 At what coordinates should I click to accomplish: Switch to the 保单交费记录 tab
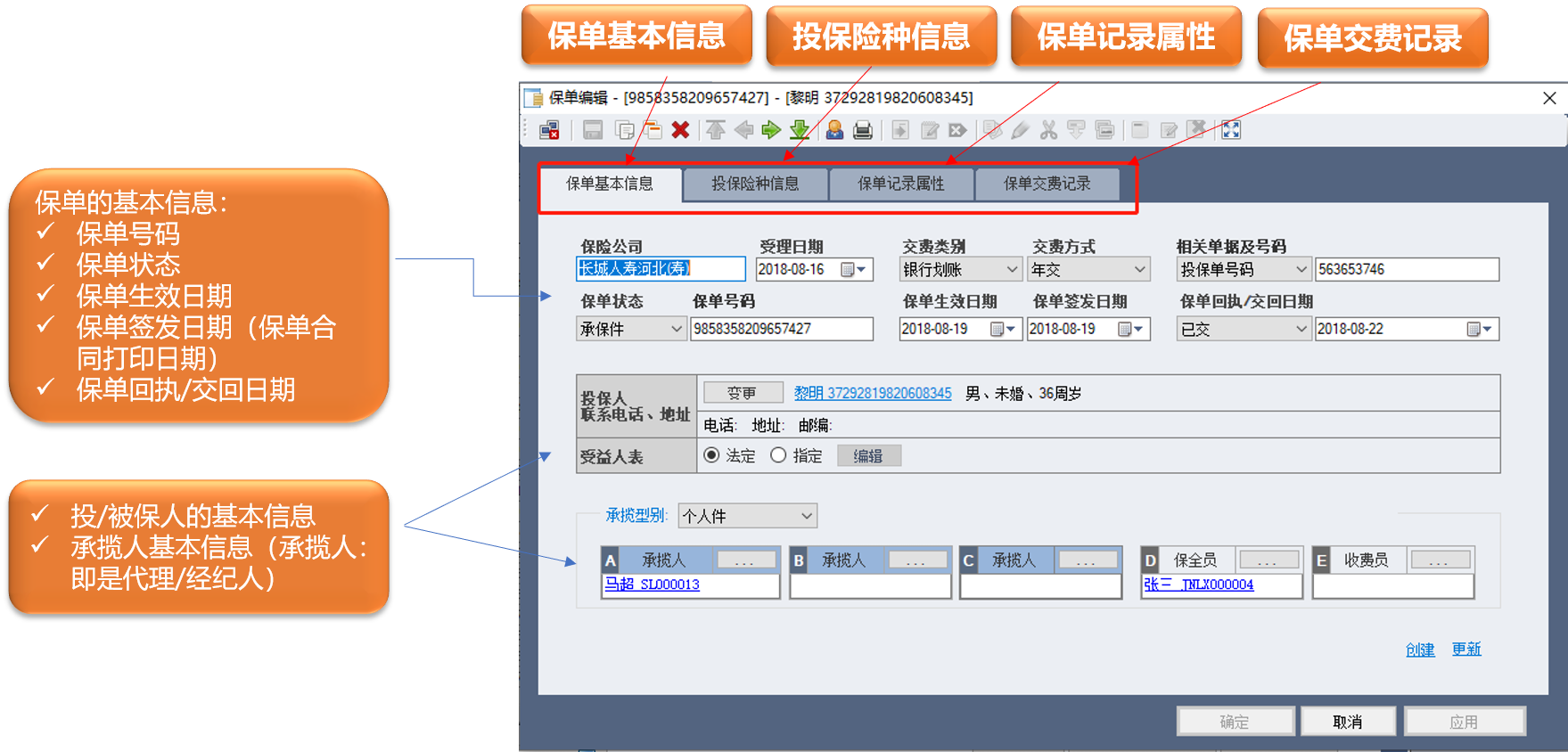coord(1047,184)
